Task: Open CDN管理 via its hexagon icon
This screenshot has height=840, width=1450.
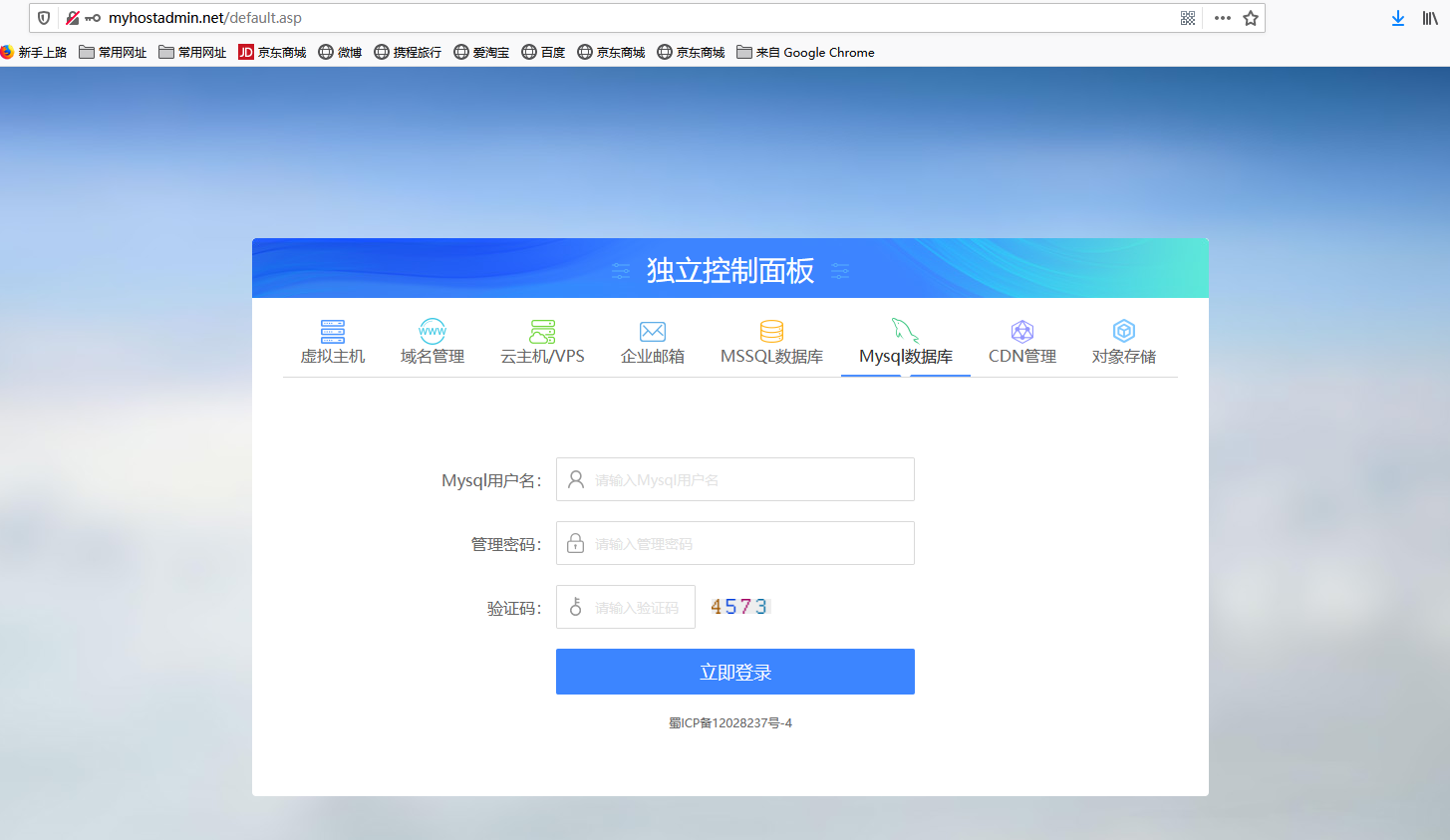Action: (x=1020, y=329)
